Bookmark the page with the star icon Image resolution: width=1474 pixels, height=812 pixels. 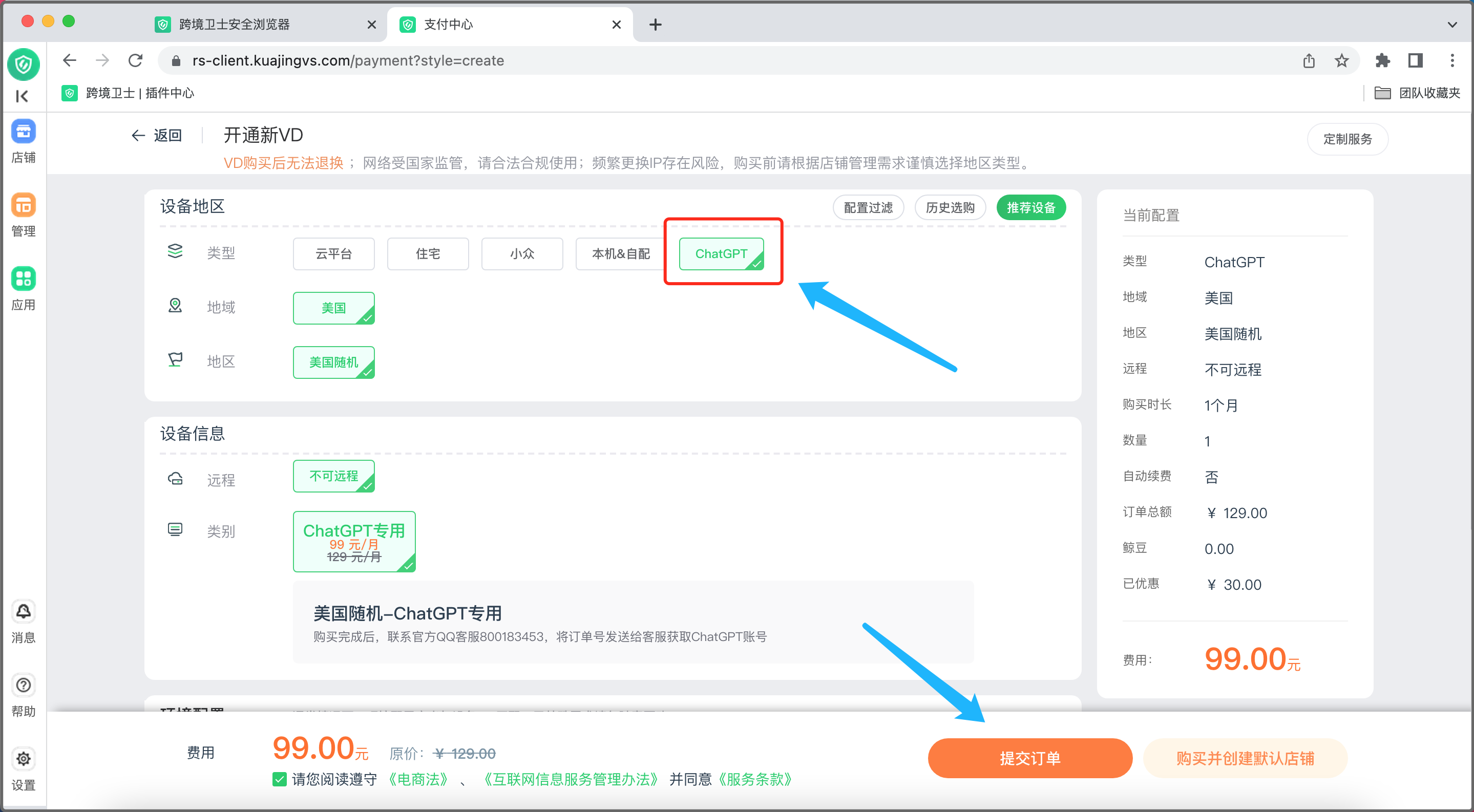pos(1342,60)
